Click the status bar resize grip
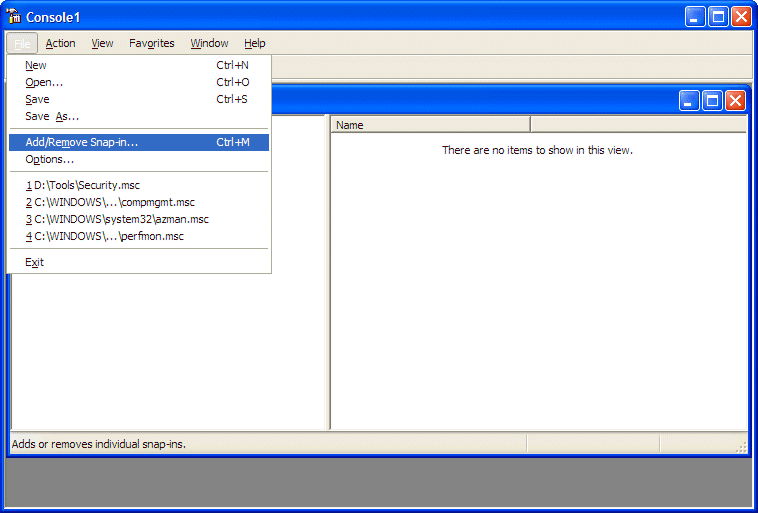The width and height of the screenshot is (758, 513). [x=742, y=448]
